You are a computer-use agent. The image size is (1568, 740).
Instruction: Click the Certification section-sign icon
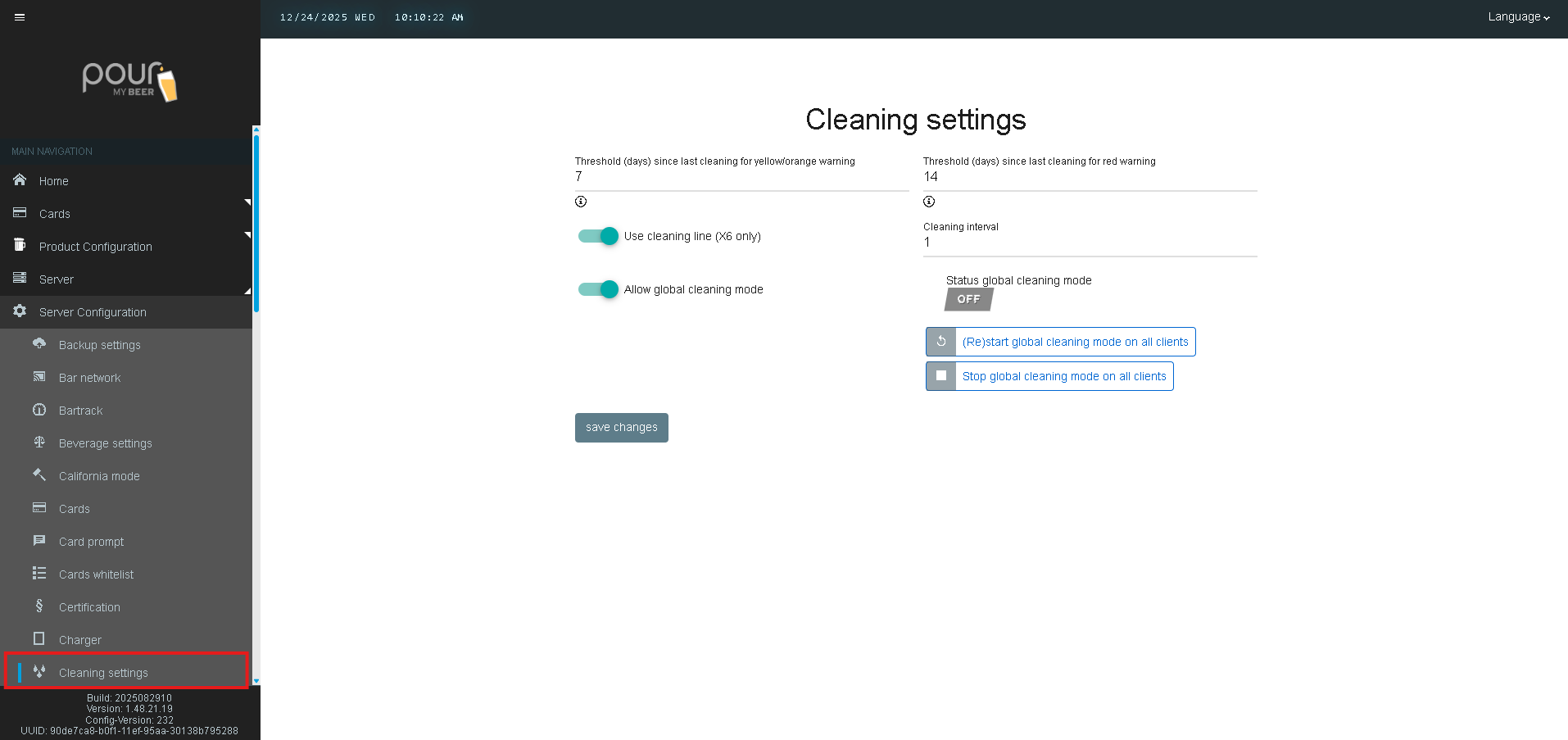coord(39,606)
